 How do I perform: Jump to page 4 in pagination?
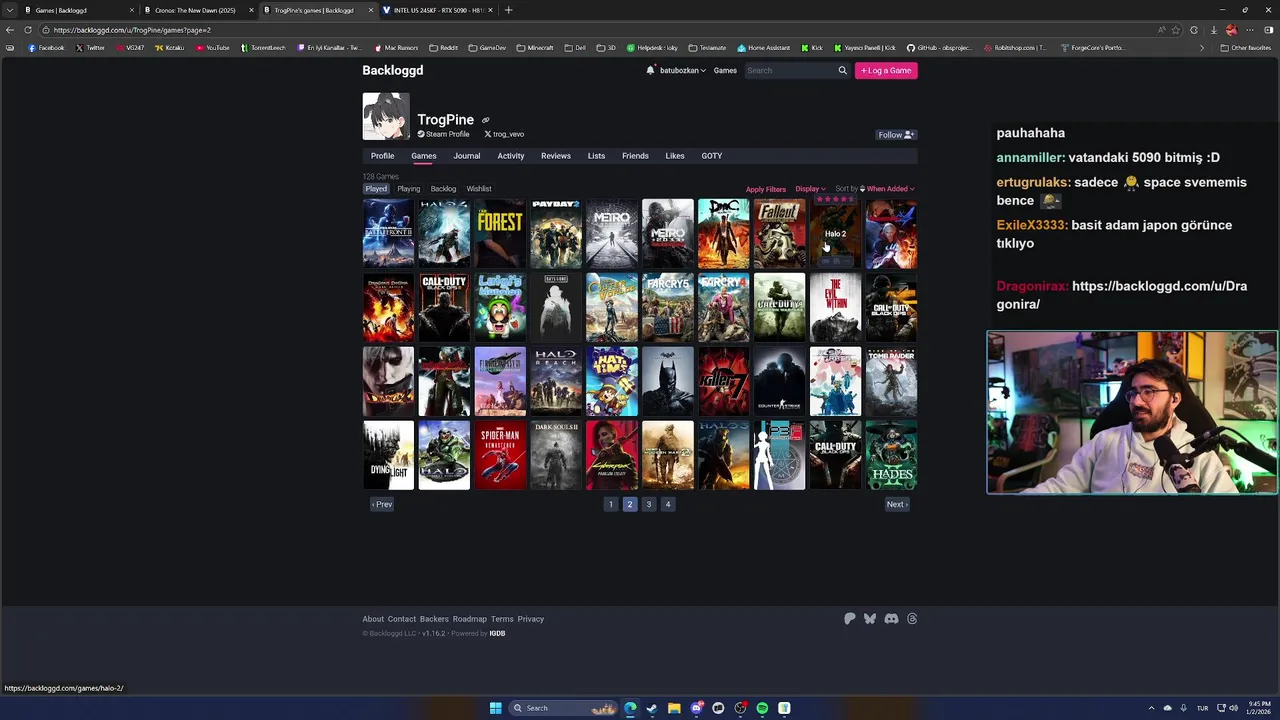coord(668,504)
